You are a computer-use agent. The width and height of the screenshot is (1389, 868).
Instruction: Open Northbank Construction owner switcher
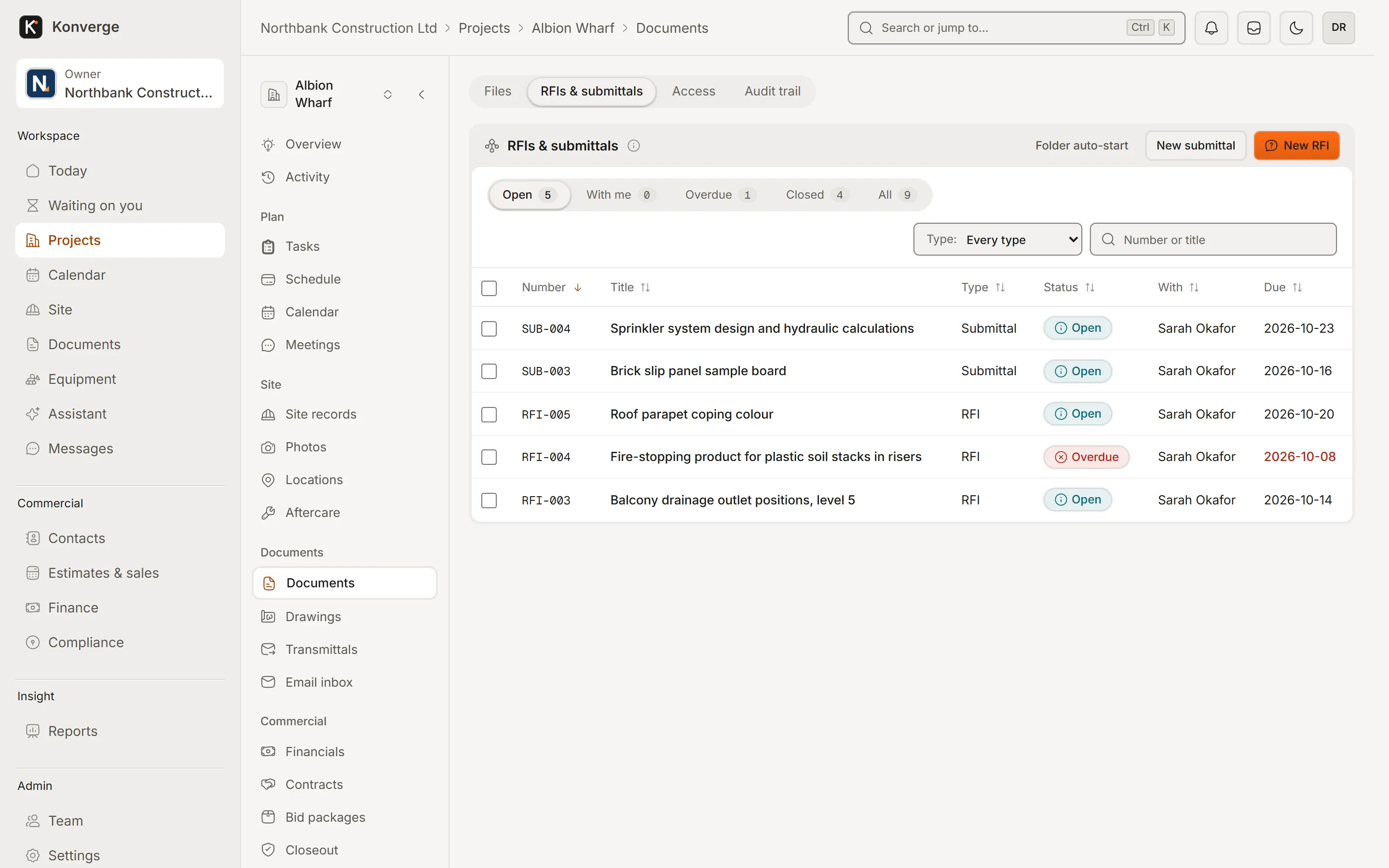(x=120, y=83)
